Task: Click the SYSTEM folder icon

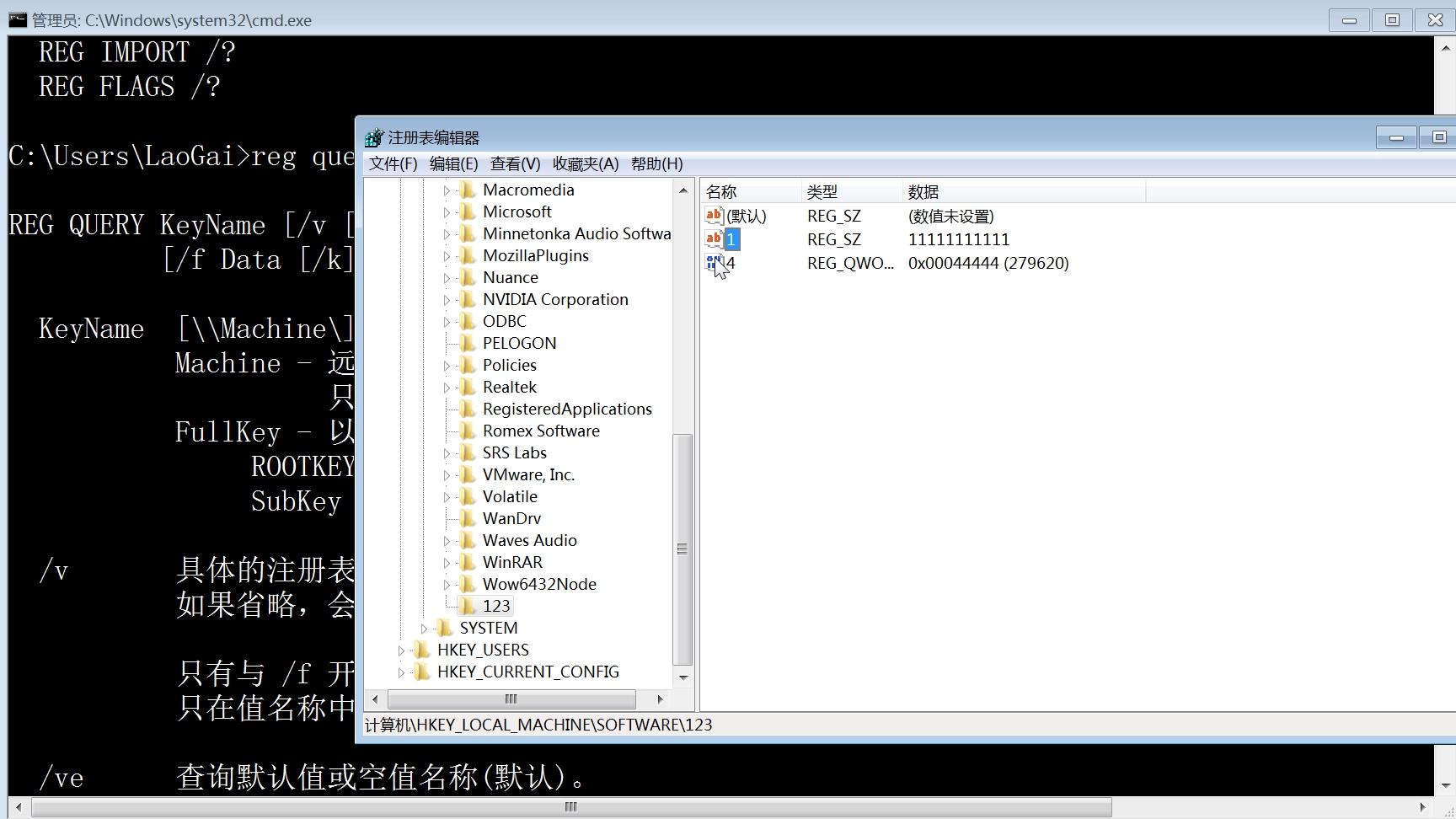Action: [x=446, y=628]
